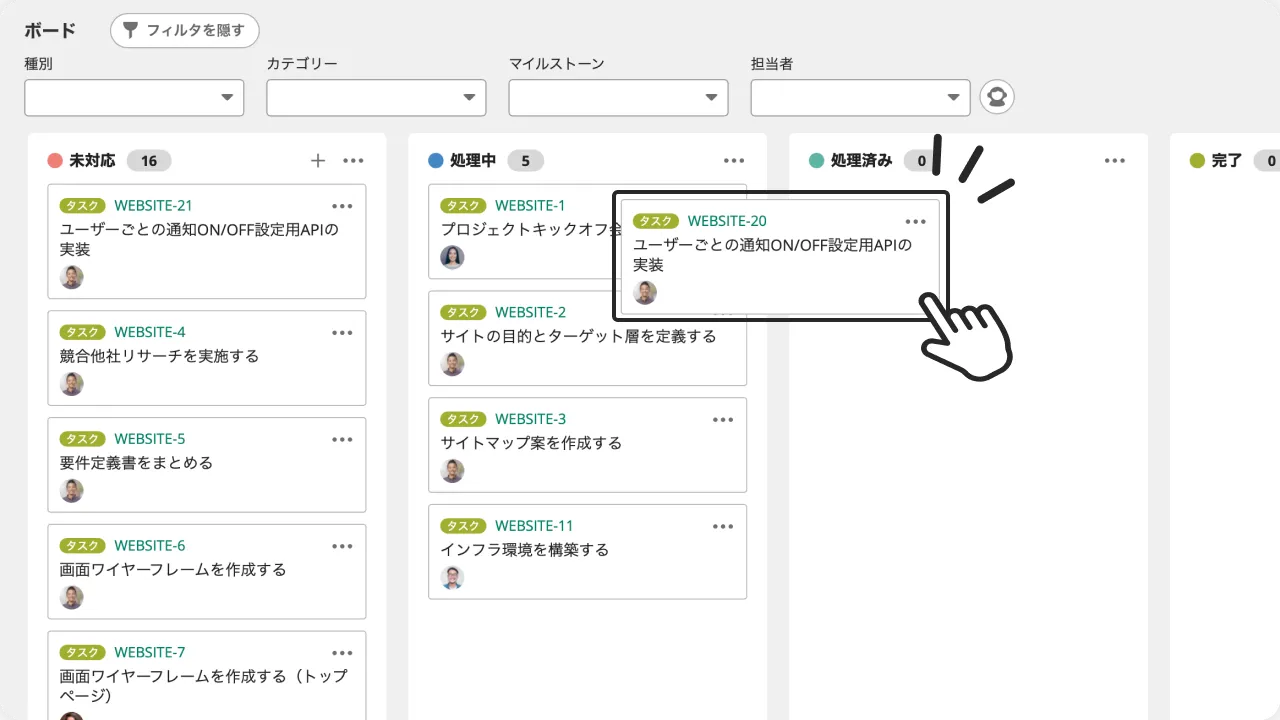Click the assignee avatar on the WEBSITE-4 card
1280x720 pixels.
(x=71, y=384)
